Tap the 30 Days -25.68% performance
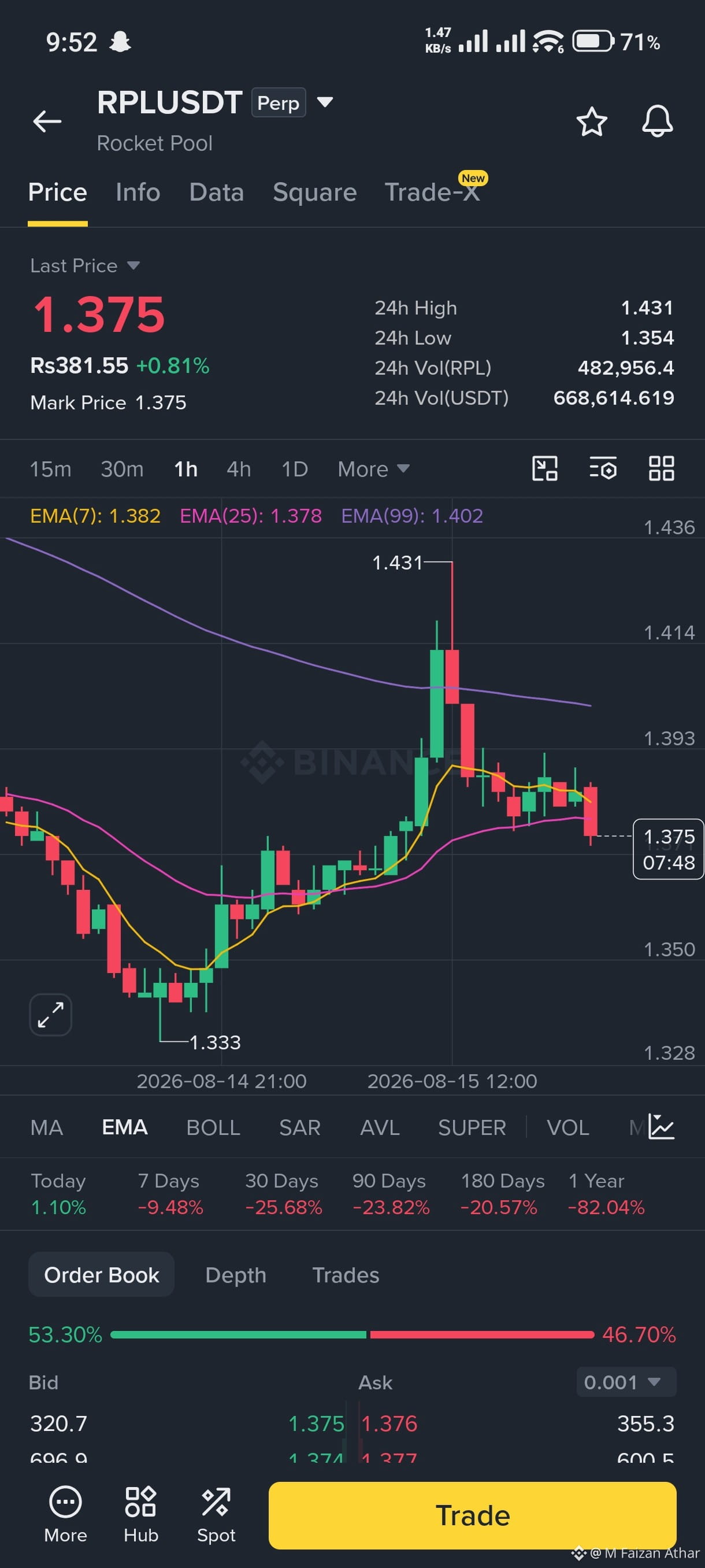705x1568 pixels. 284,1194
